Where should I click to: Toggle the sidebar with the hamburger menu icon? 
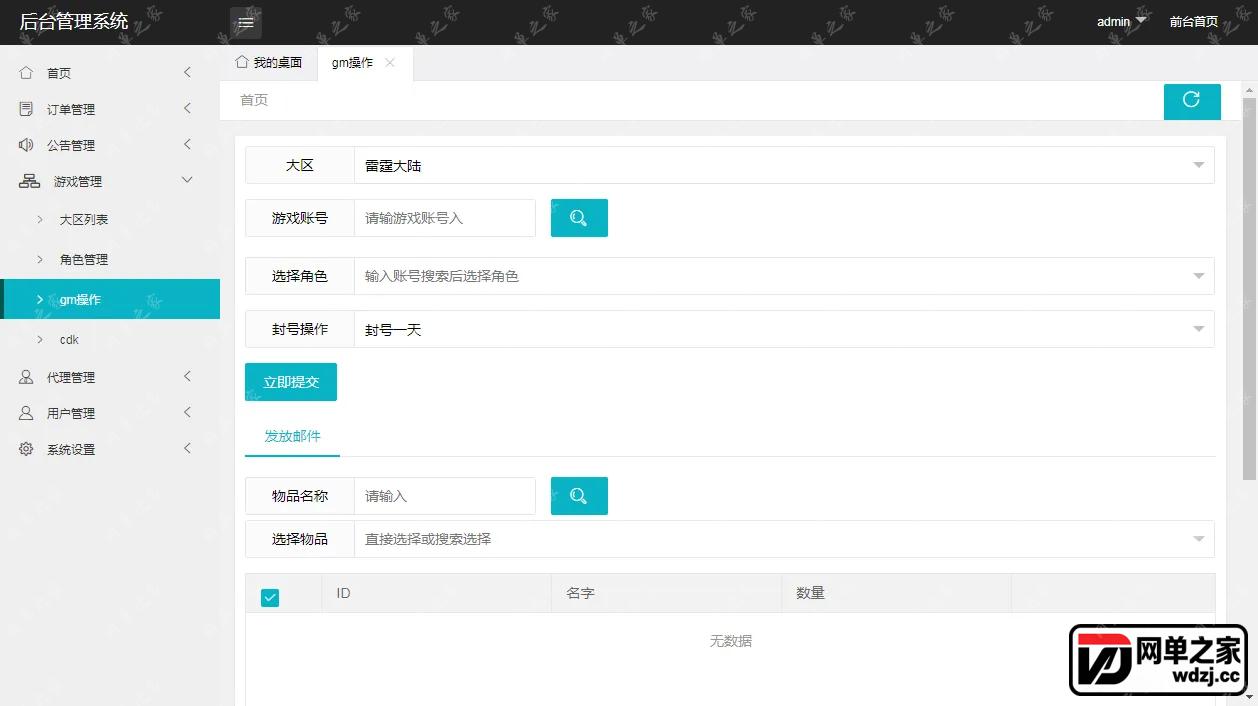[x=246, y=22]
